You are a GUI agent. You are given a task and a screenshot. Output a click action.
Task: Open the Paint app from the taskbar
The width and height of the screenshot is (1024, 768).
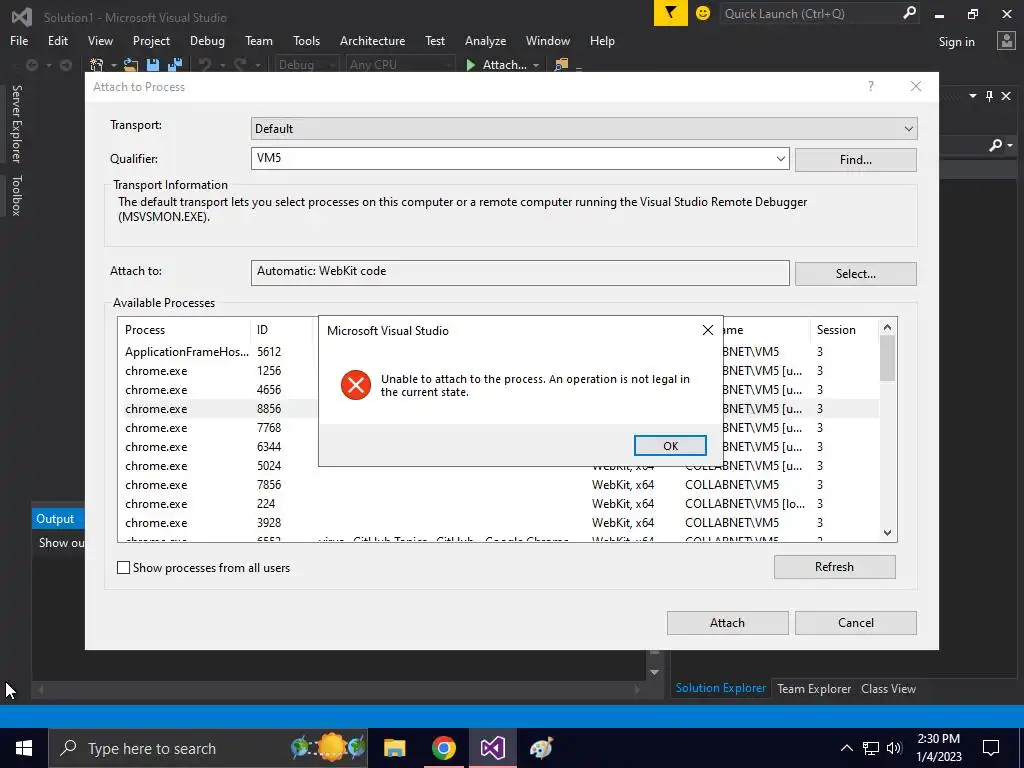point(541,748)
